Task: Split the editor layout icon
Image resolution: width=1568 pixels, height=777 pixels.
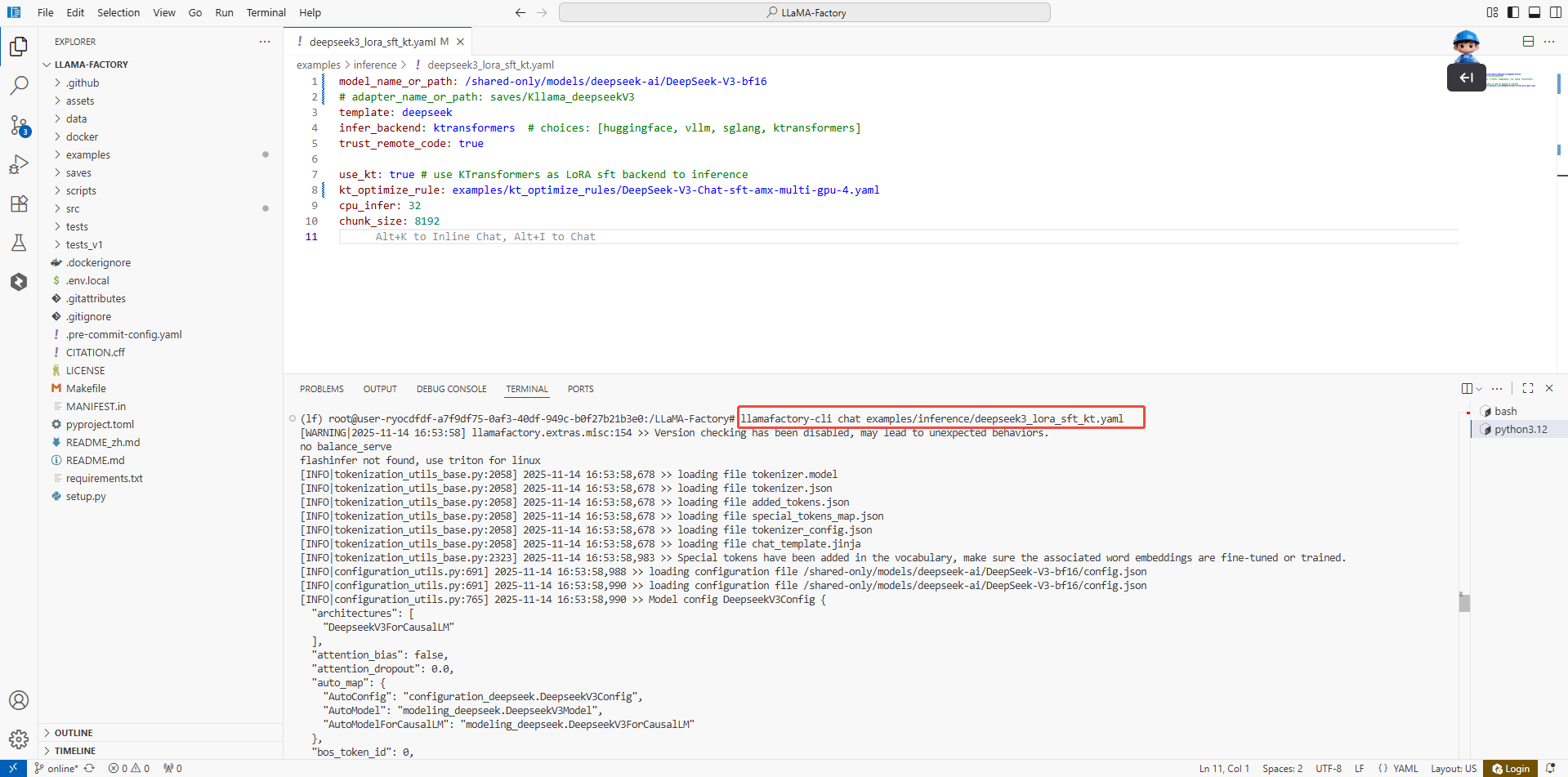Action: tap(1528, 42)
